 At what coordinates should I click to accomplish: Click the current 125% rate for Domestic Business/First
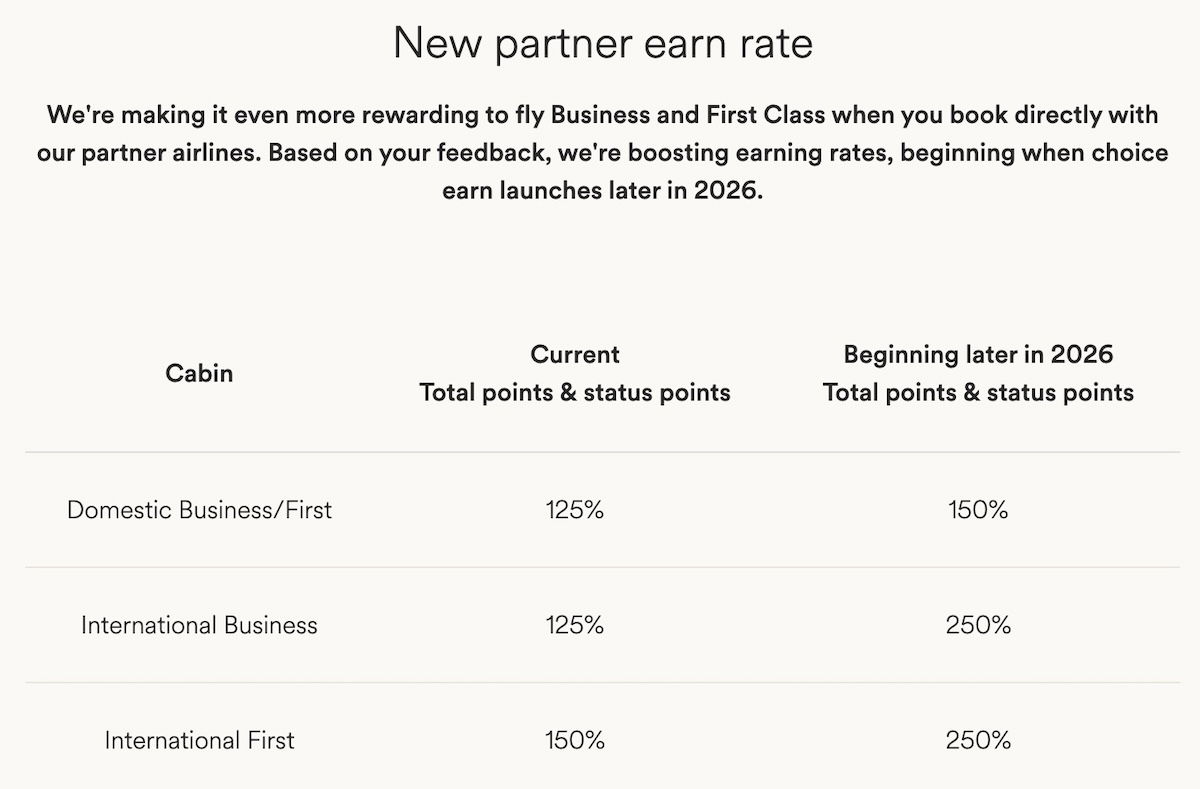pyautogui.click(x=575, y=510)
